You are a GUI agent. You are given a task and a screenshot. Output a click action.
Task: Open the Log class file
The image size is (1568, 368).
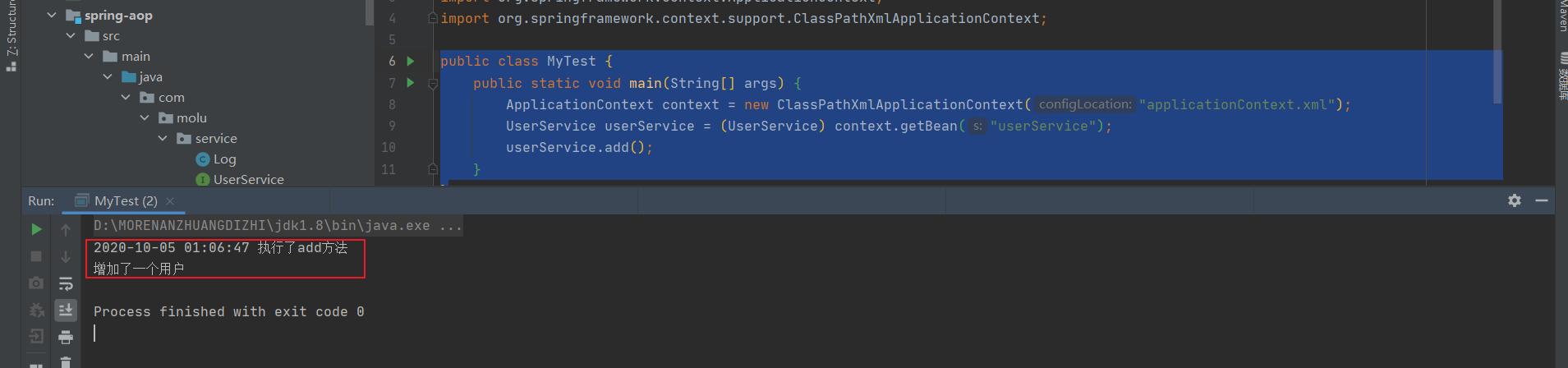pos(224,159)
